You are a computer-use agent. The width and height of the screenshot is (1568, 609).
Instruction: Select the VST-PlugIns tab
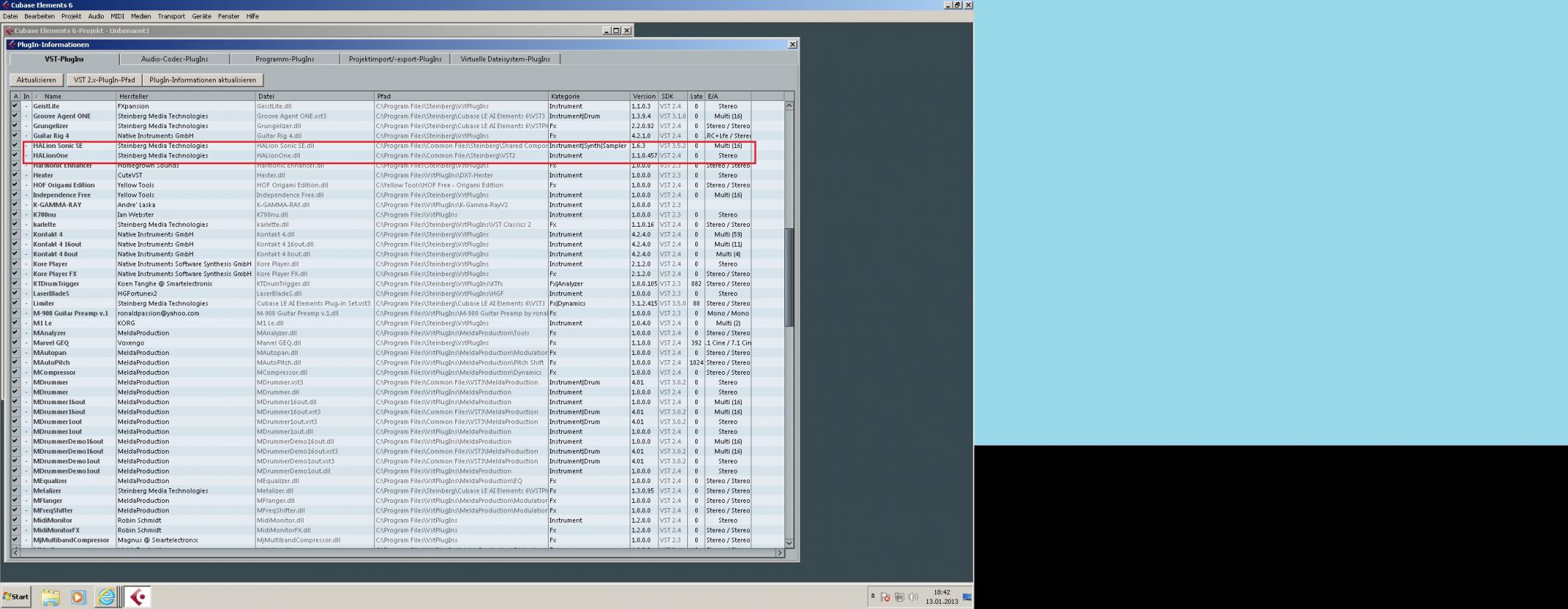(64, 59)
